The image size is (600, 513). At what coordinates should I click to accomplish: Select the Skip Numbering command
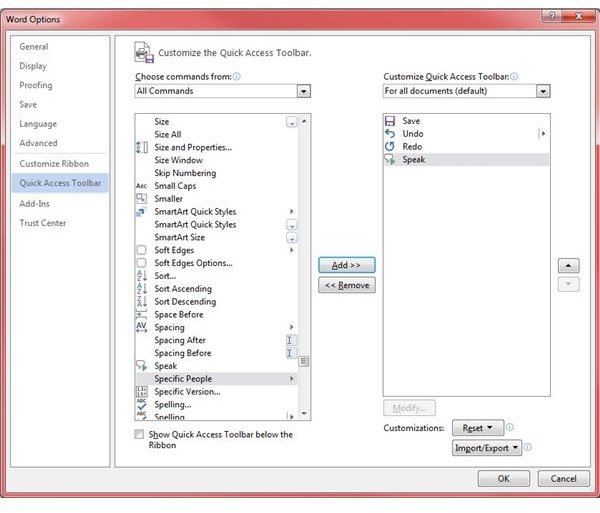[216, 173]
